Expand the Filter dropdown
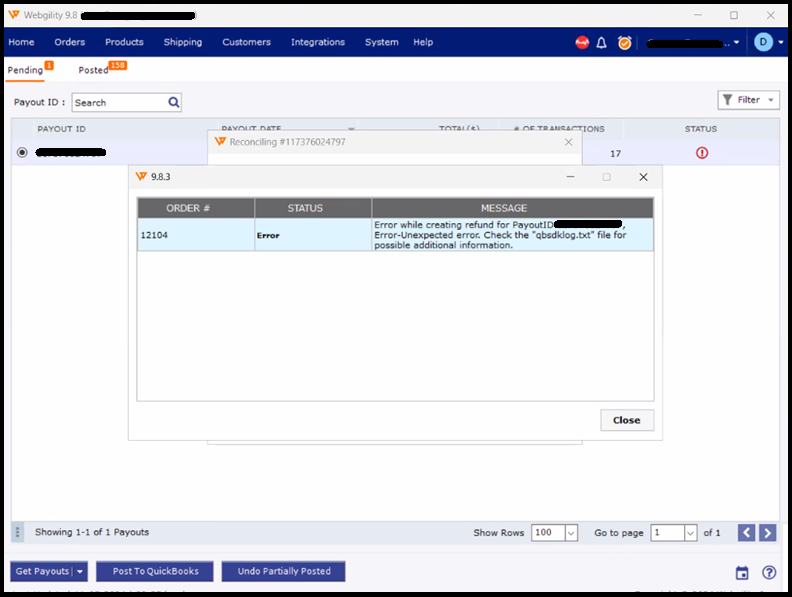792x597 pixels. point(748,100)
